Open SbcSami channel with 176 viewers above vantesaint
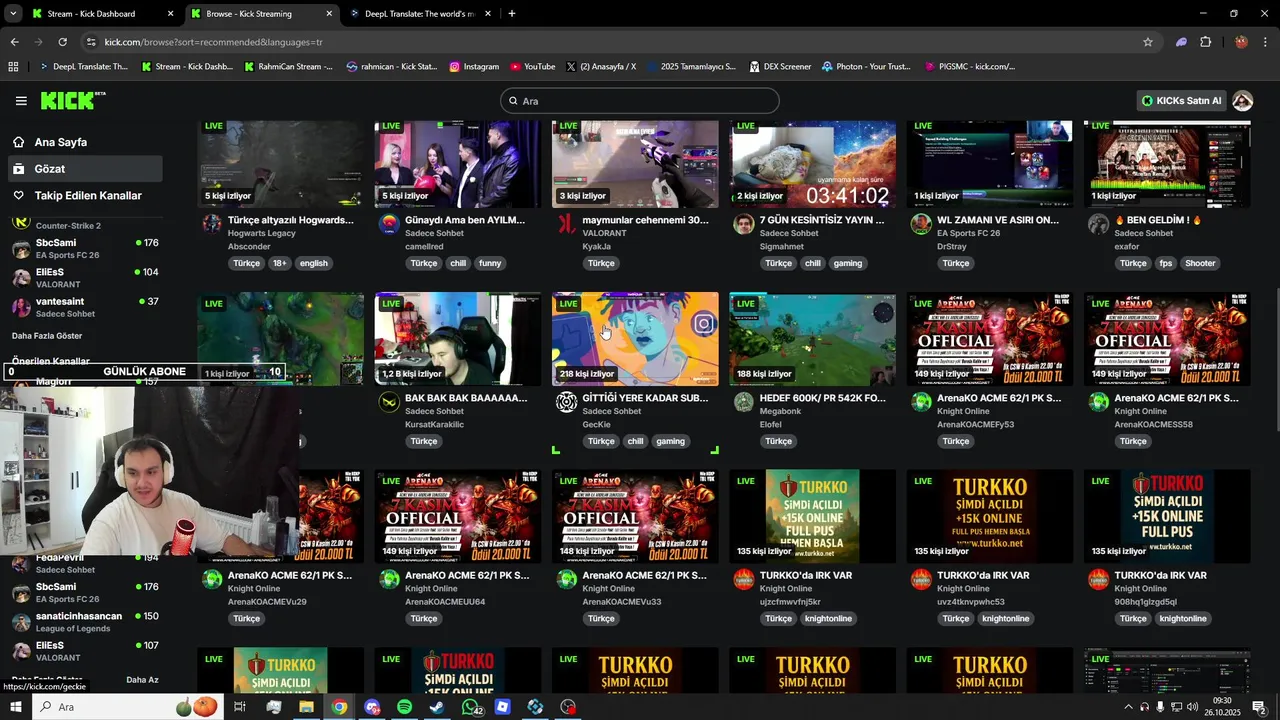Screen dimensions: 1280x720 [x=85, y=248]
